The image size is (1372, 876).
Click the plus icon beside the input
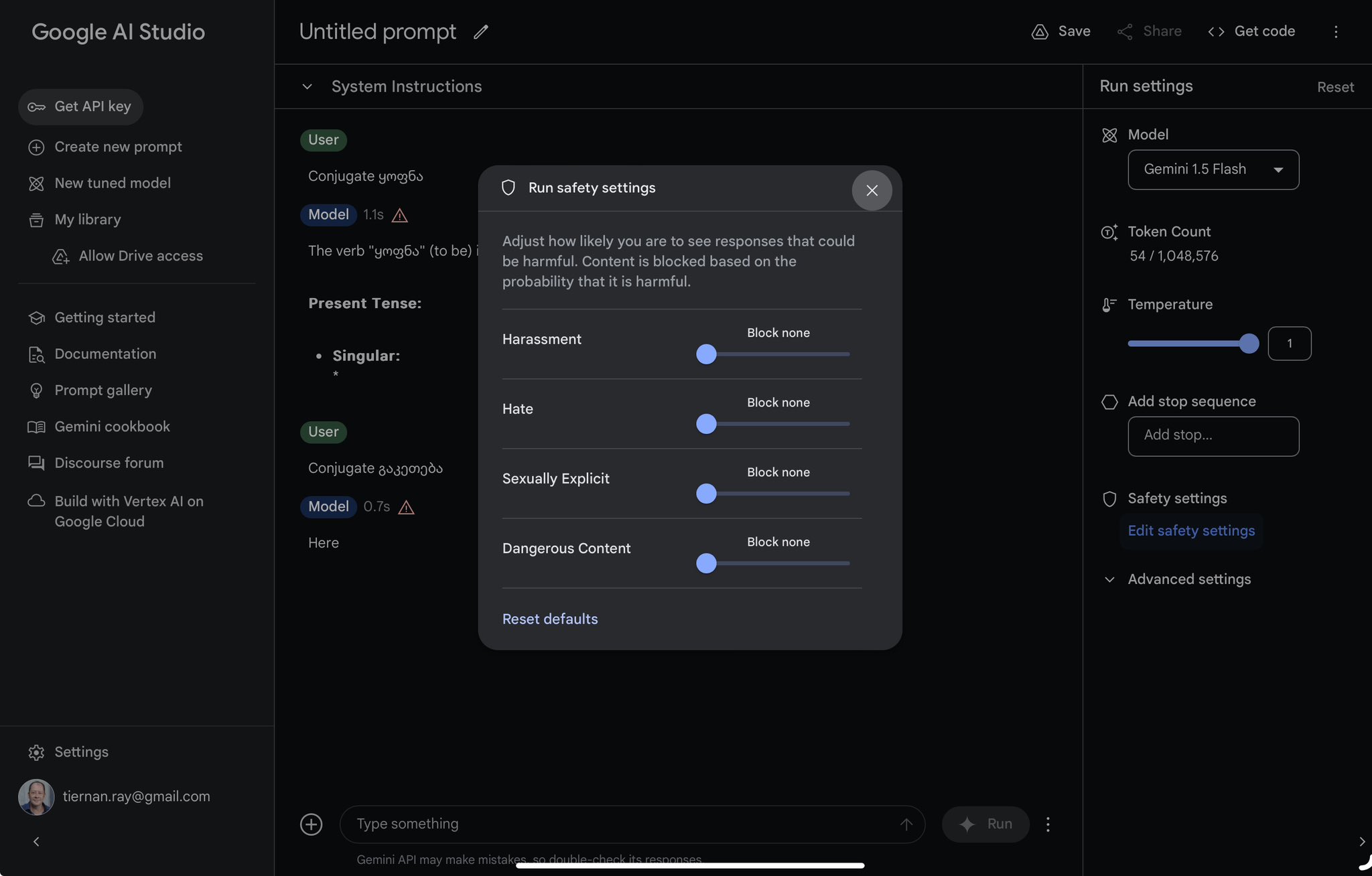(312, 824)
